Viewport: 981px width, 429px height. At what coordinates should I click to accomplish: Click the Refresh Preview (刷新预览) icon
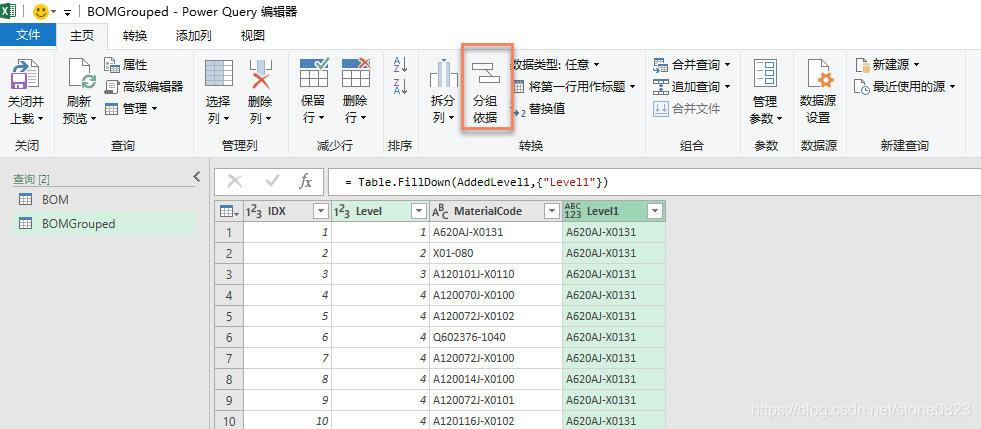click(x=81, y=74)
